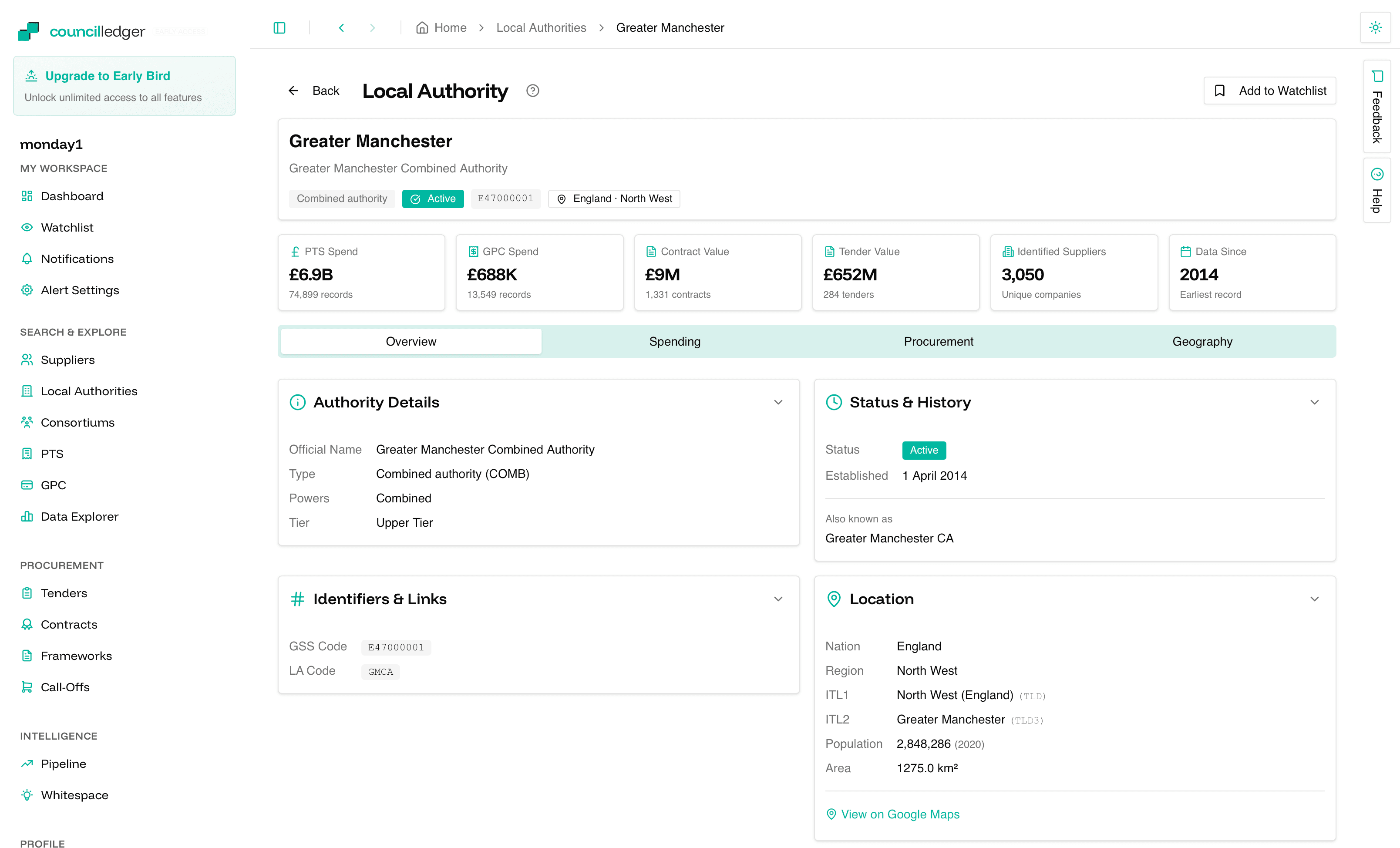Click the E47000001 header code badge
This screenshot has width=1400, height=848.
(506, 199)
